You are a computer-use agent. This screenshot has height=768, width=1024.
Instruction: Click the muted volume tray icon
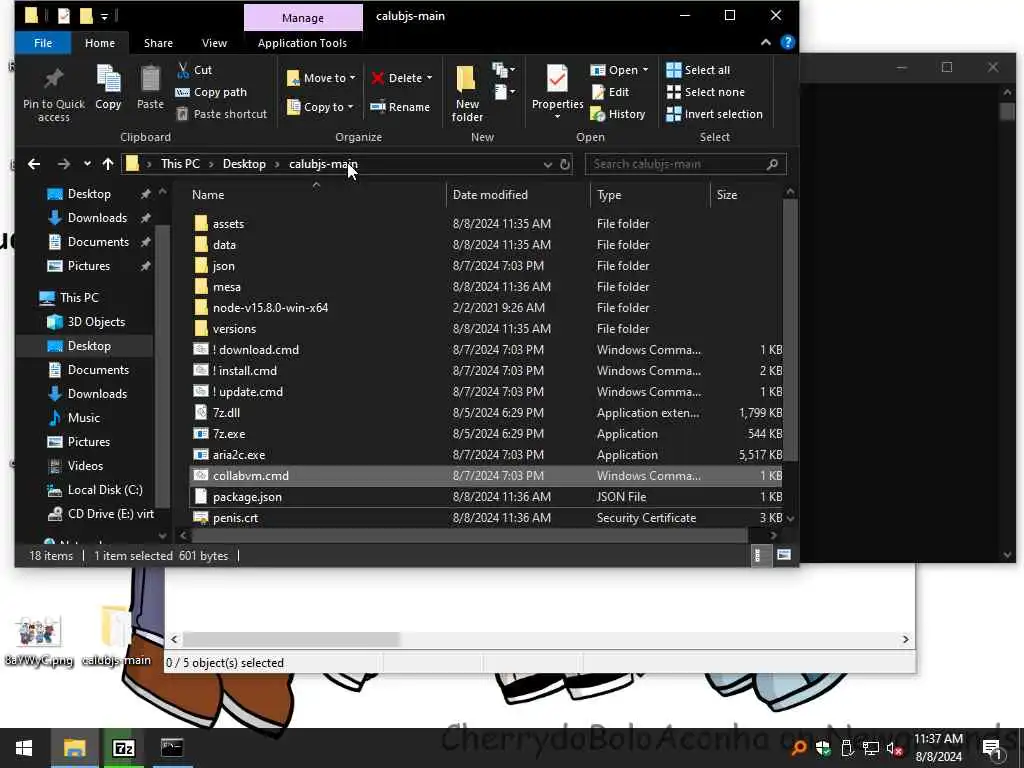tap(895, 748)
